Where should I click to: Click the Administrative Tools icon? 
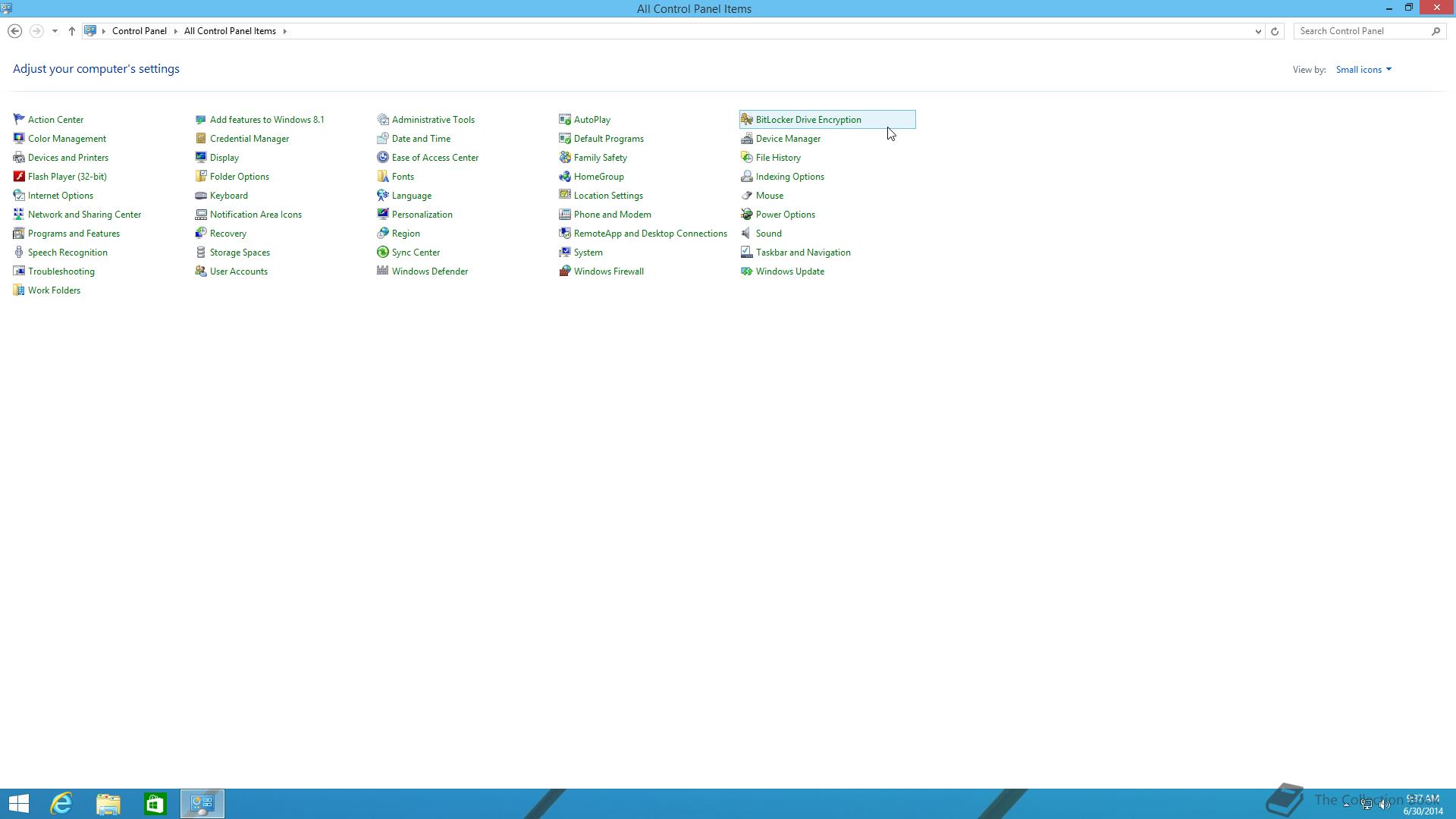[383, 119]
